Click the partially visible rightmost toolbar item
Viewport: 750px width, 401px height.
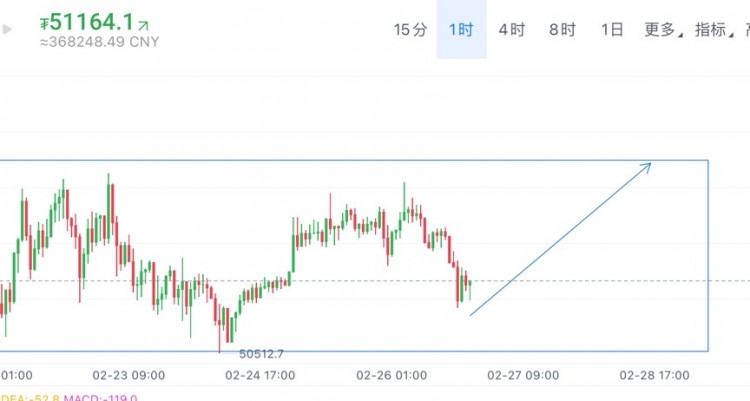747,30
